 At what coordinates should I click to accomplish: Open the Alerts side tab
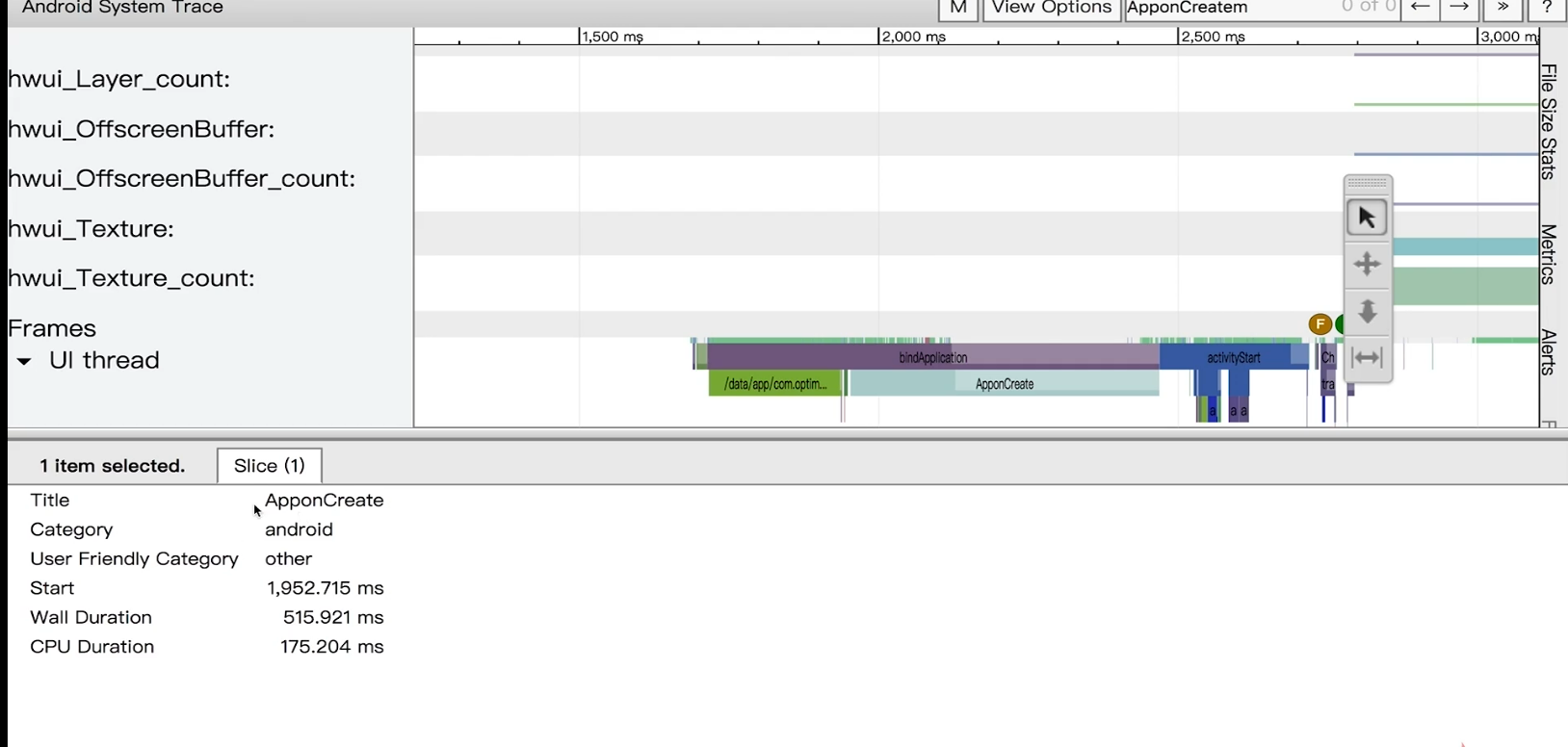pyautogui.click(x=1549, y=352)
